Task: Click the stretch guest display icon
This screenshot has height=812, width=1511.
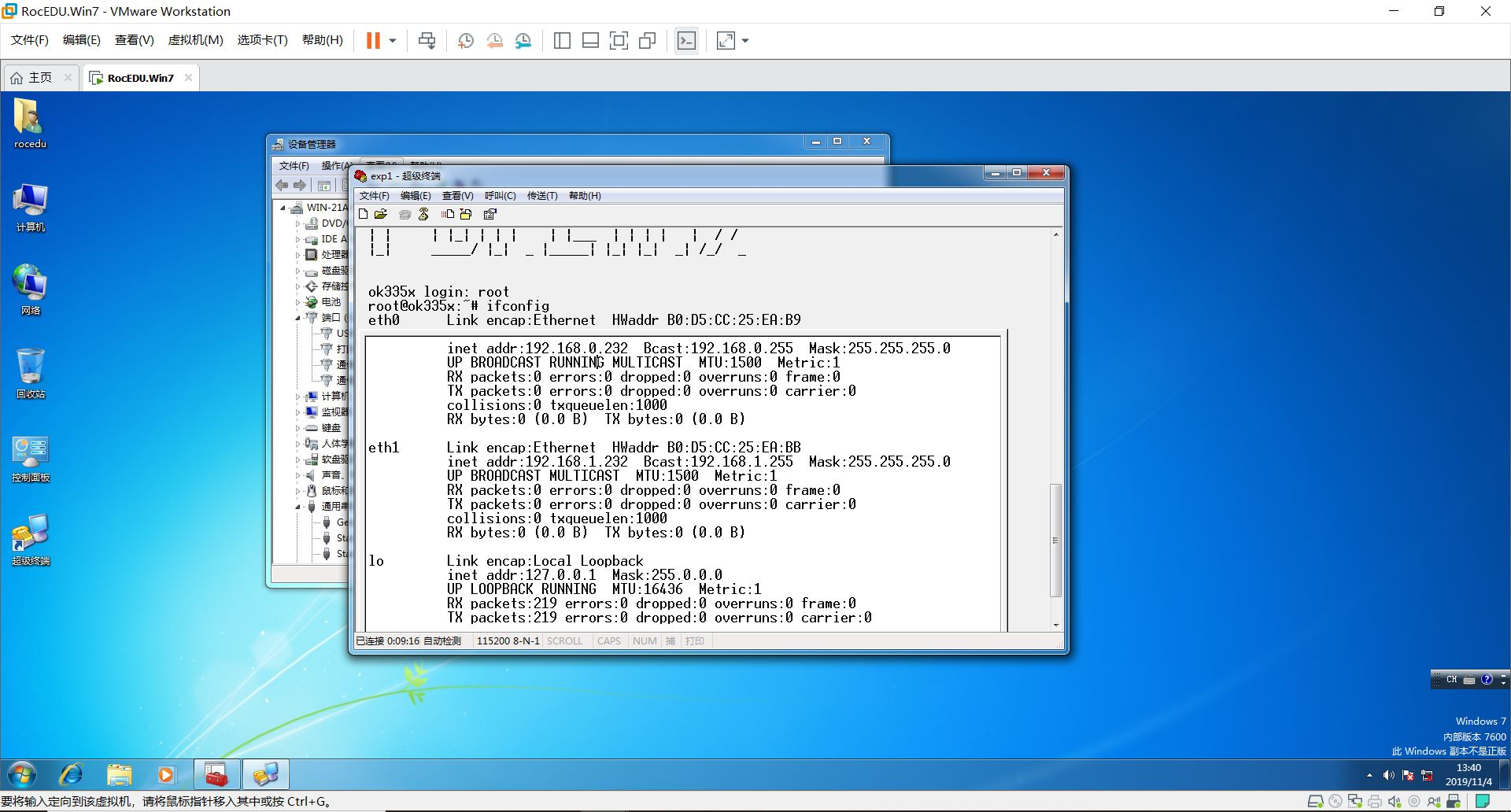Action: click(x=726, y=40)
